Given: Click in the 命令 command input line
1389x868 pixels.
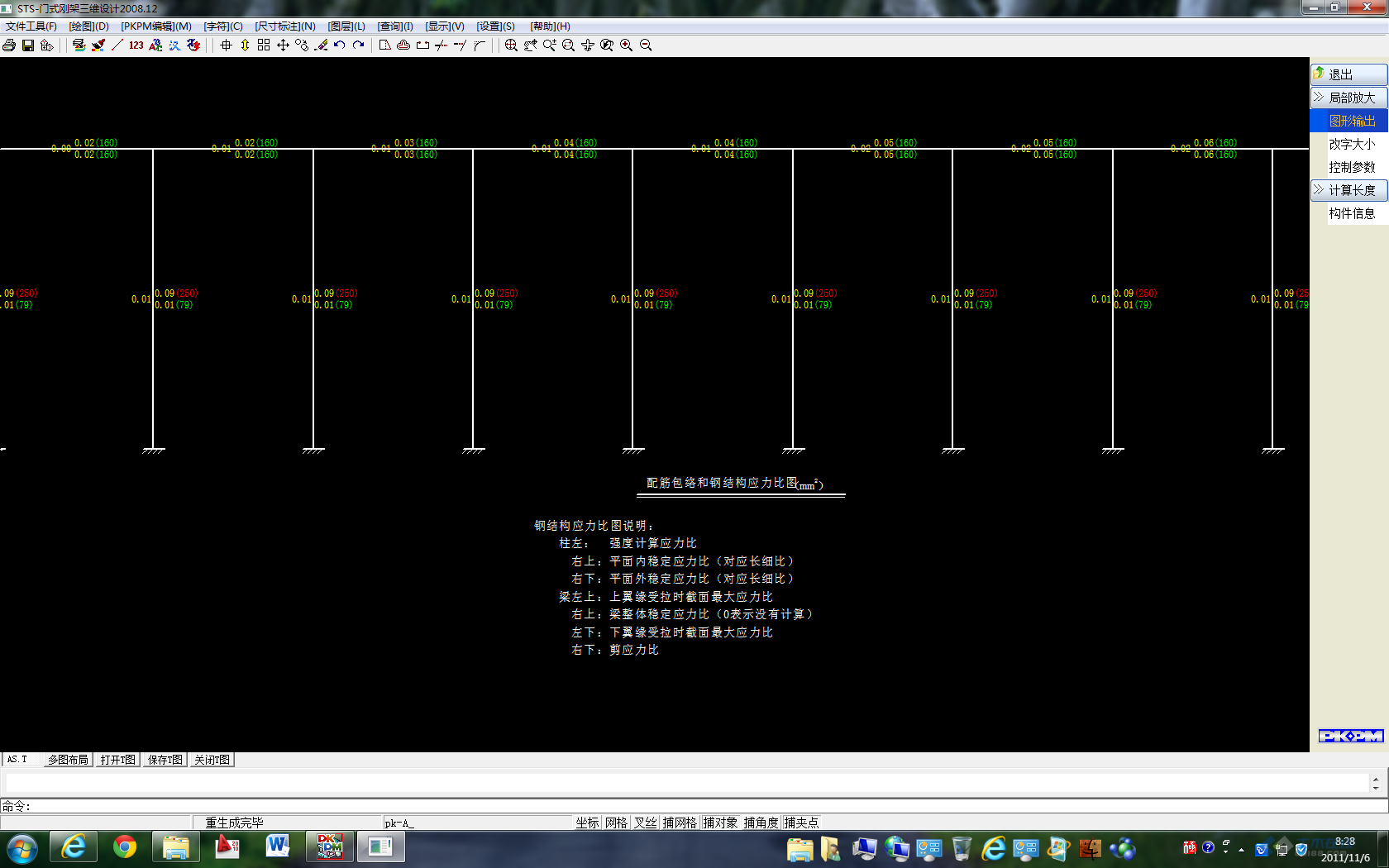Looking at the screenshot, I should pyautogui.click(x=694, y=806).
